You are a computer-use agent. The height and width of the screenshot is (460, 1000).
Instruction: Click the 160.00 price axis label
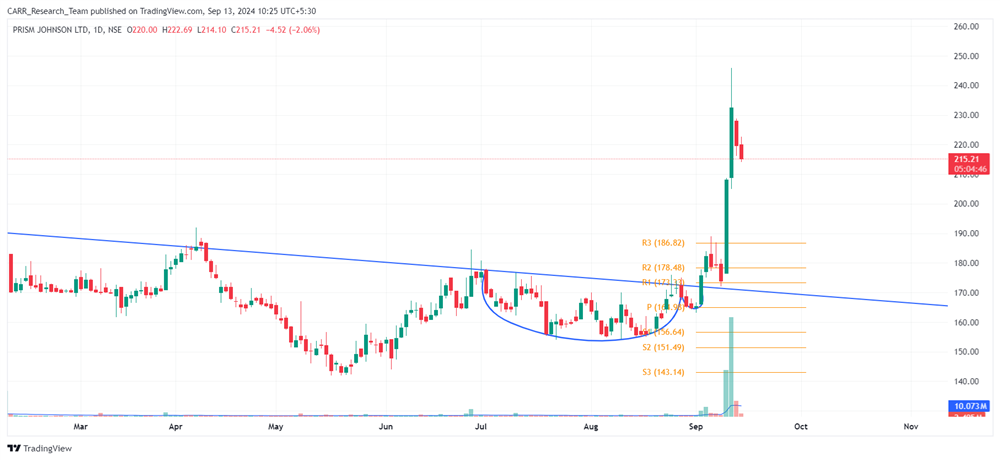pos(966,322)
